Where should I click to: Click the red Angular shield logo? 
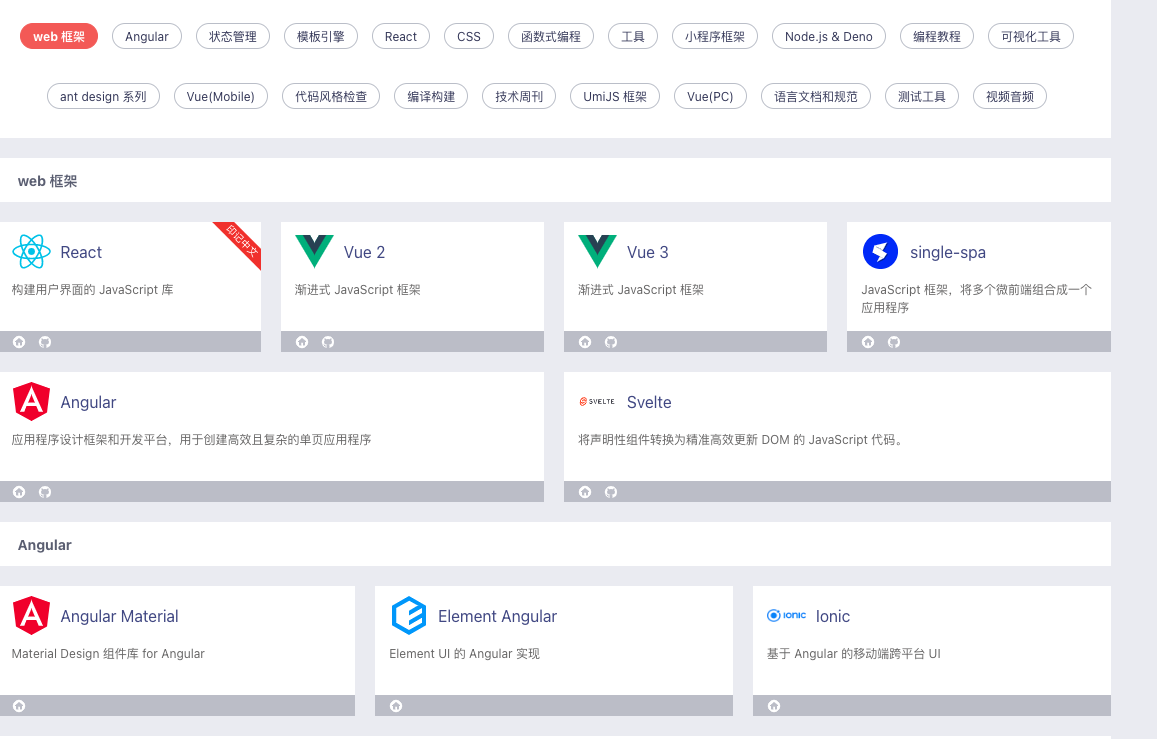(x=32, y=402)
